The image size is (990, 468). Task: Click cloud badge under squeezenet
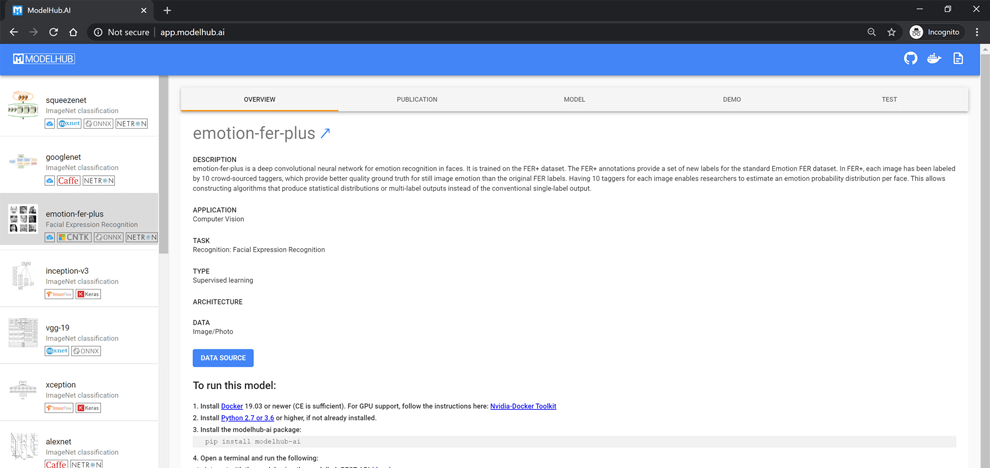(x=50, y=124)
